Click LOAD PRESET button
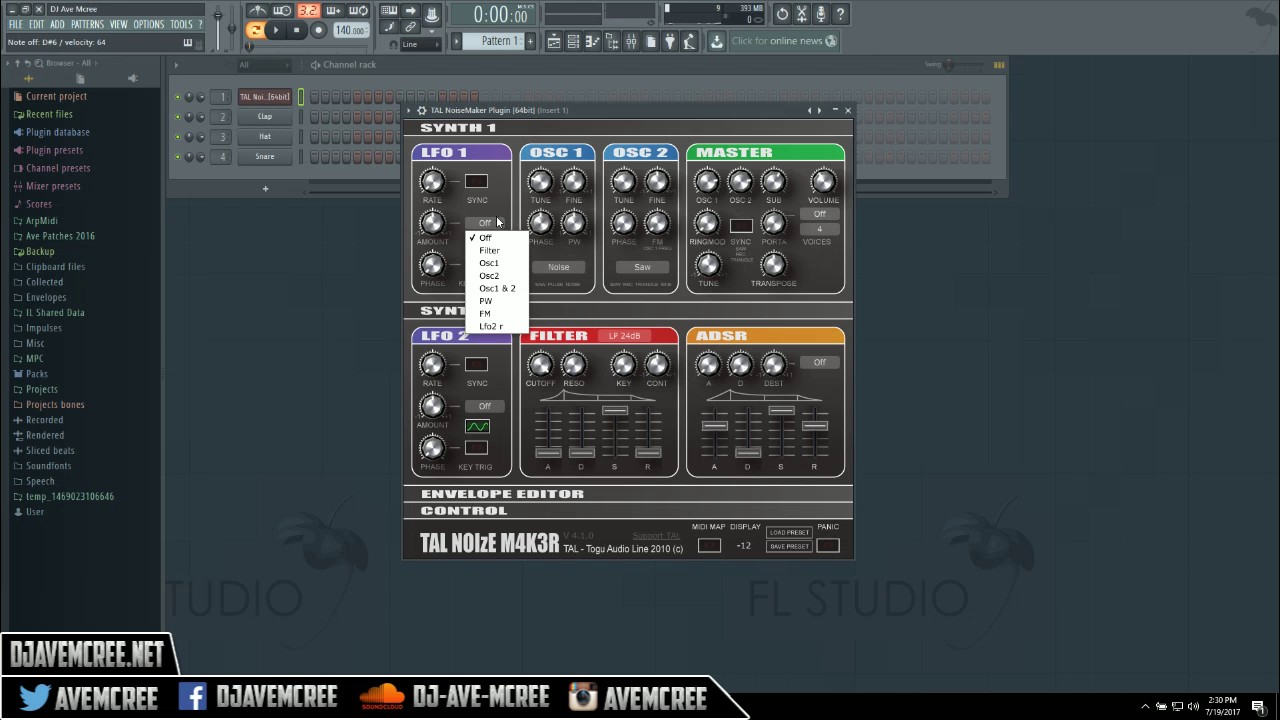The image size is (1280, 720). (789, 533)
